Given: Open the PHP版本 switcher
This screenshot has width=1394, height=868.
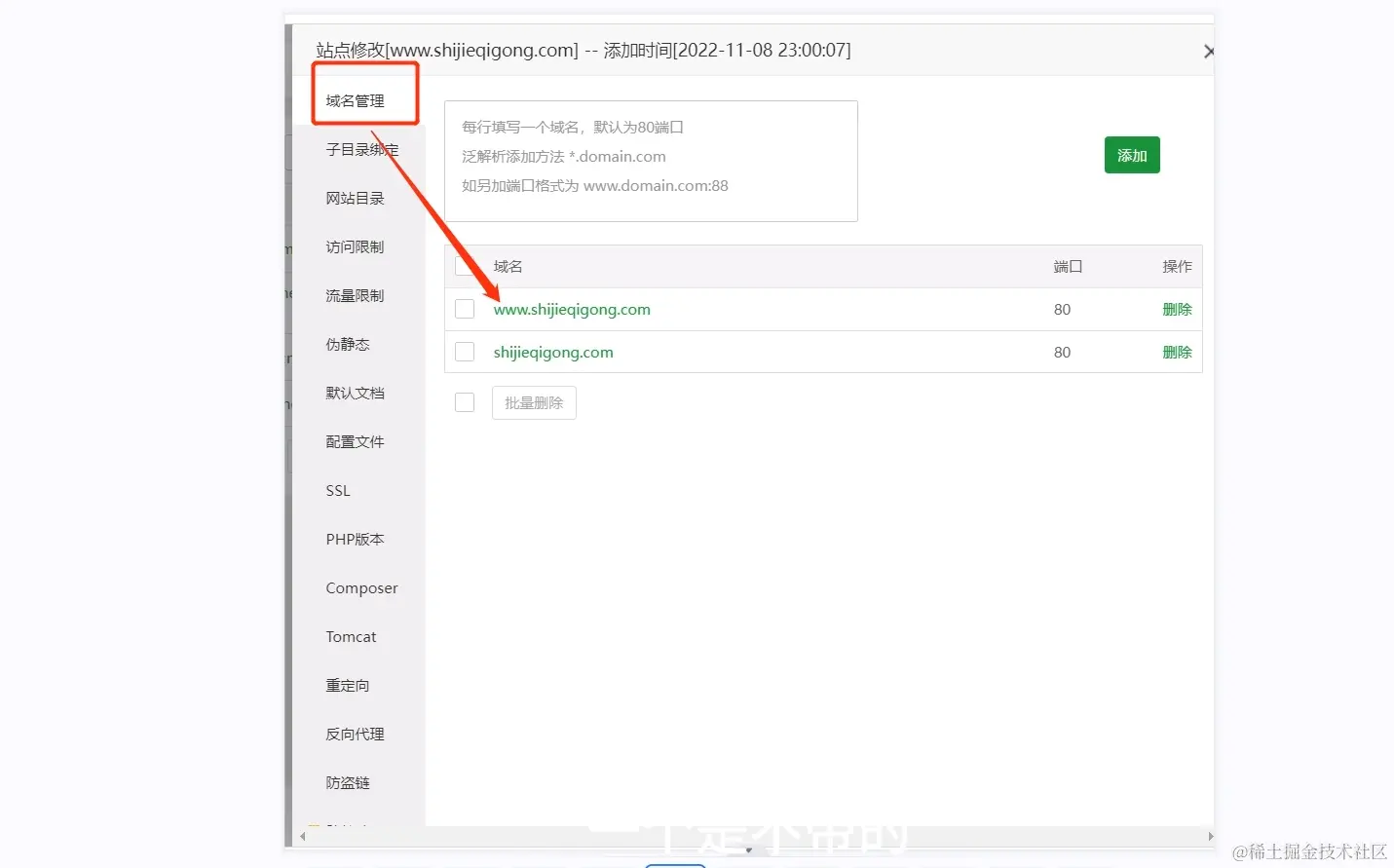Looking at the screenshot, I should point(354,539).
